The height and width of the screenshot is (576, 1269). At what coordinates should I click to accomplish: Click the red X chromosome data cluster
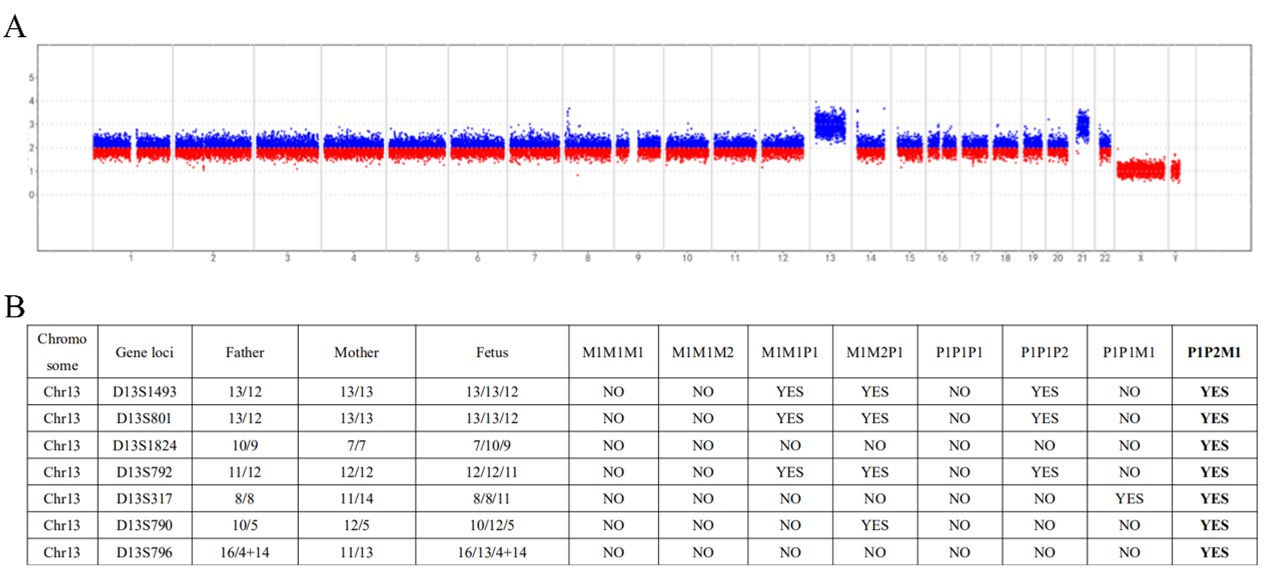1139,170
